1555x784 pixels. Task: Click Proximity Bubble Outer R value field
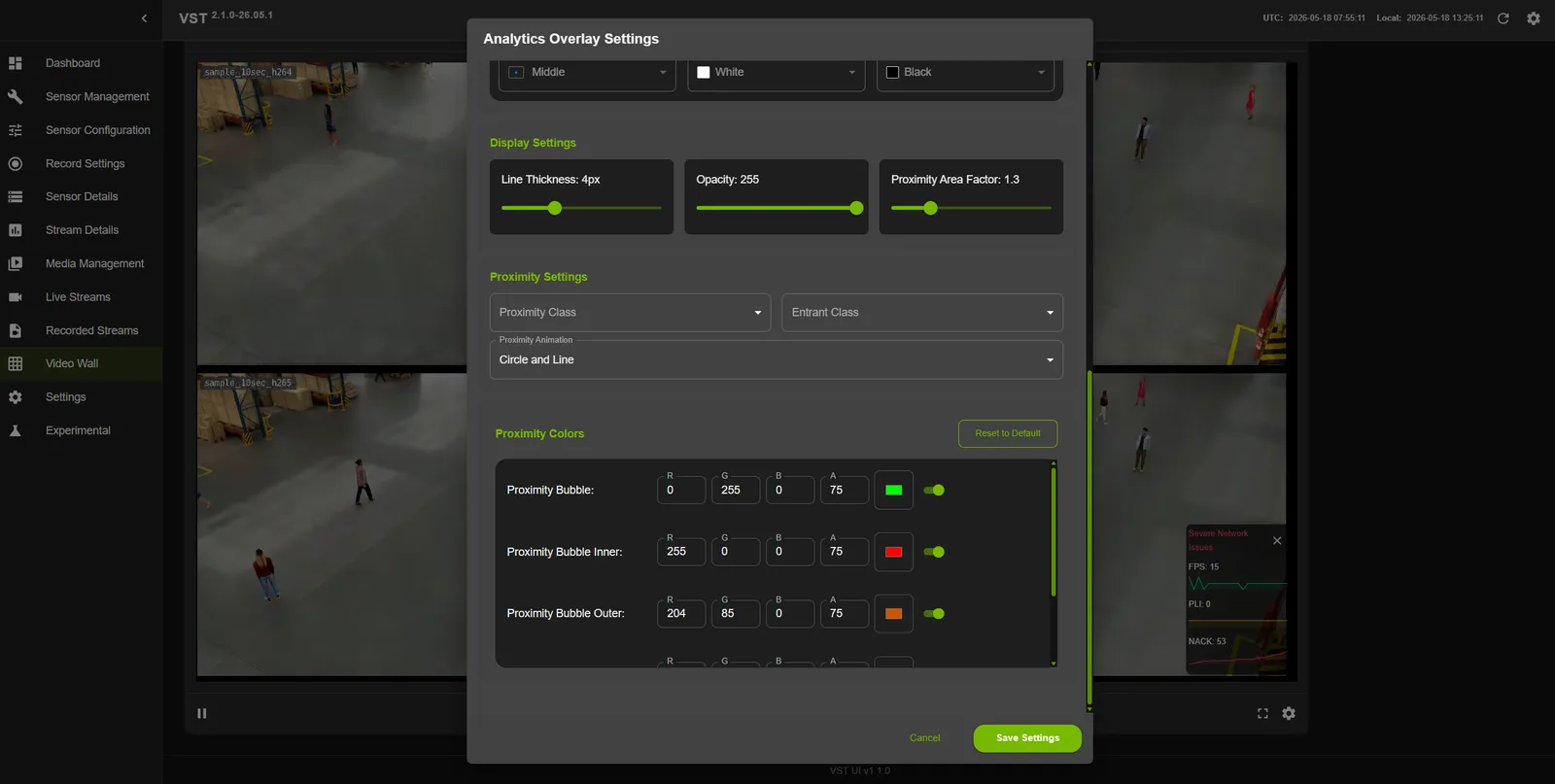[x=681, y=613]
